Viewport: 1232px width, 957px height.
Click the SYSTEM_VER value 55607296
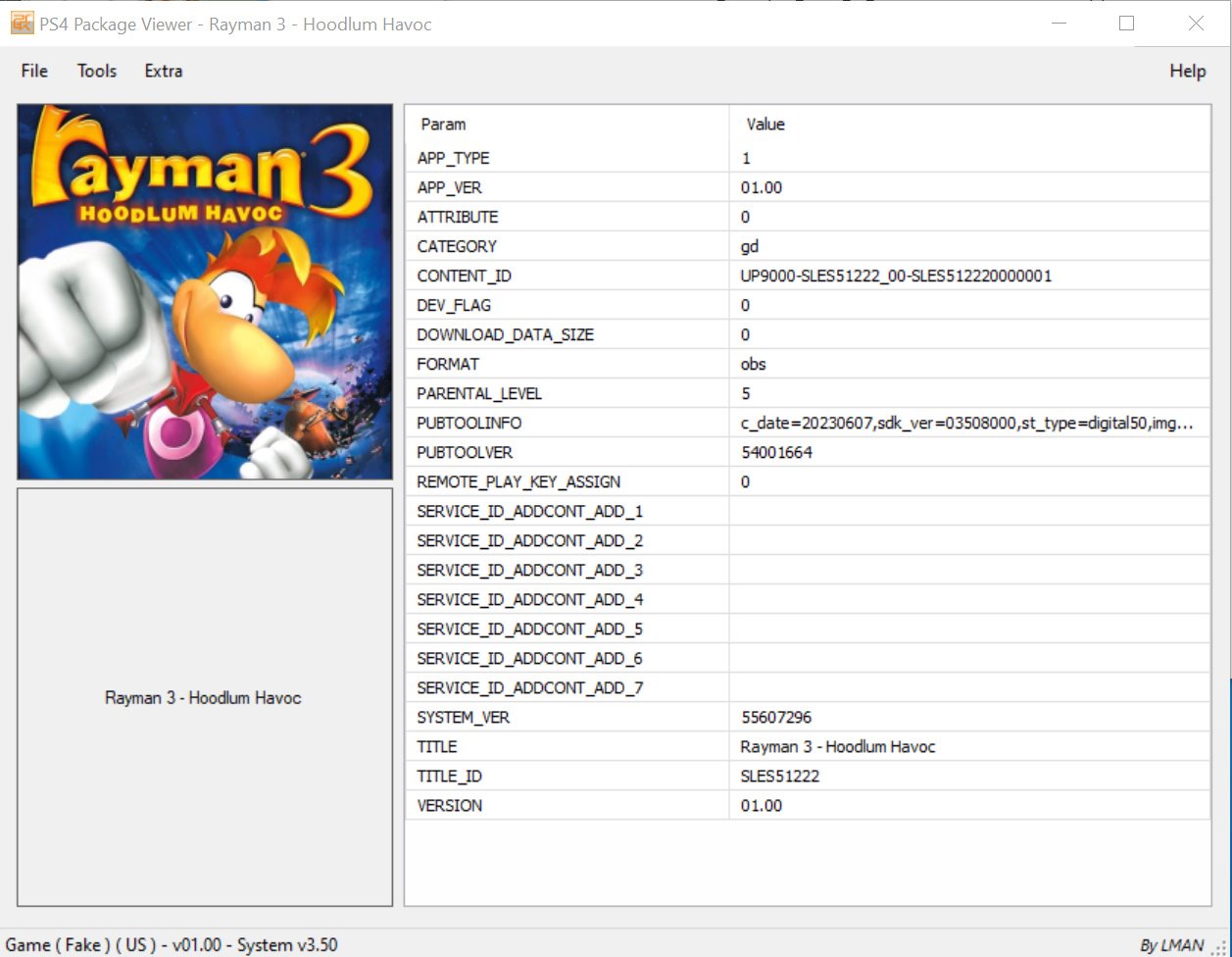(x=776, y=717)
